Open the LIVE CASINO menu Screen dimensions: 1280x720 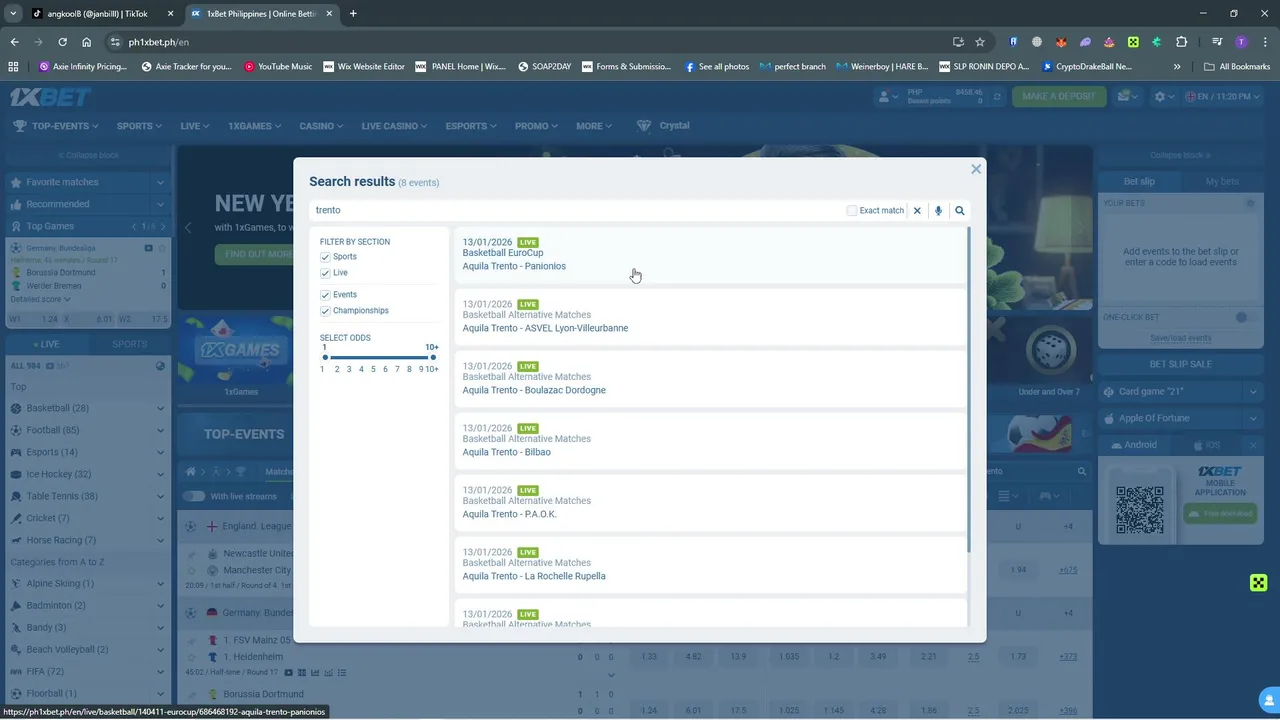coord(394,126)
